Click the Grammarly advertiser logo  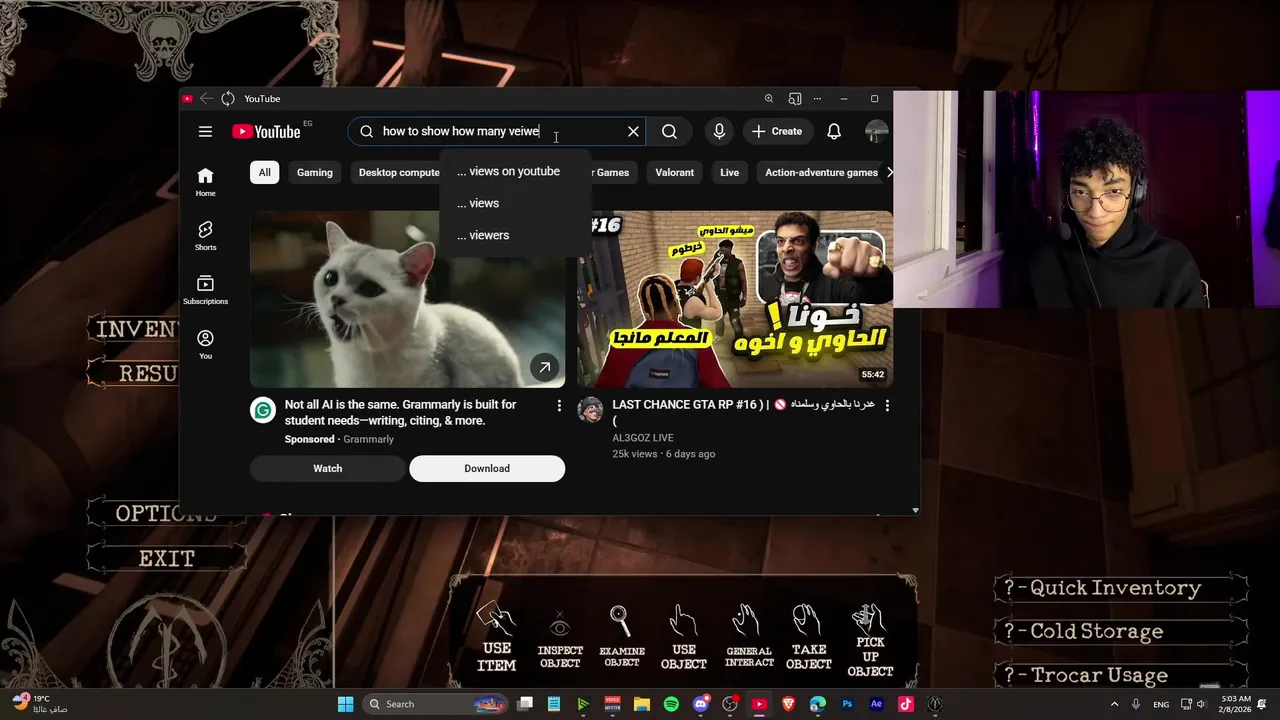(263, 410)
